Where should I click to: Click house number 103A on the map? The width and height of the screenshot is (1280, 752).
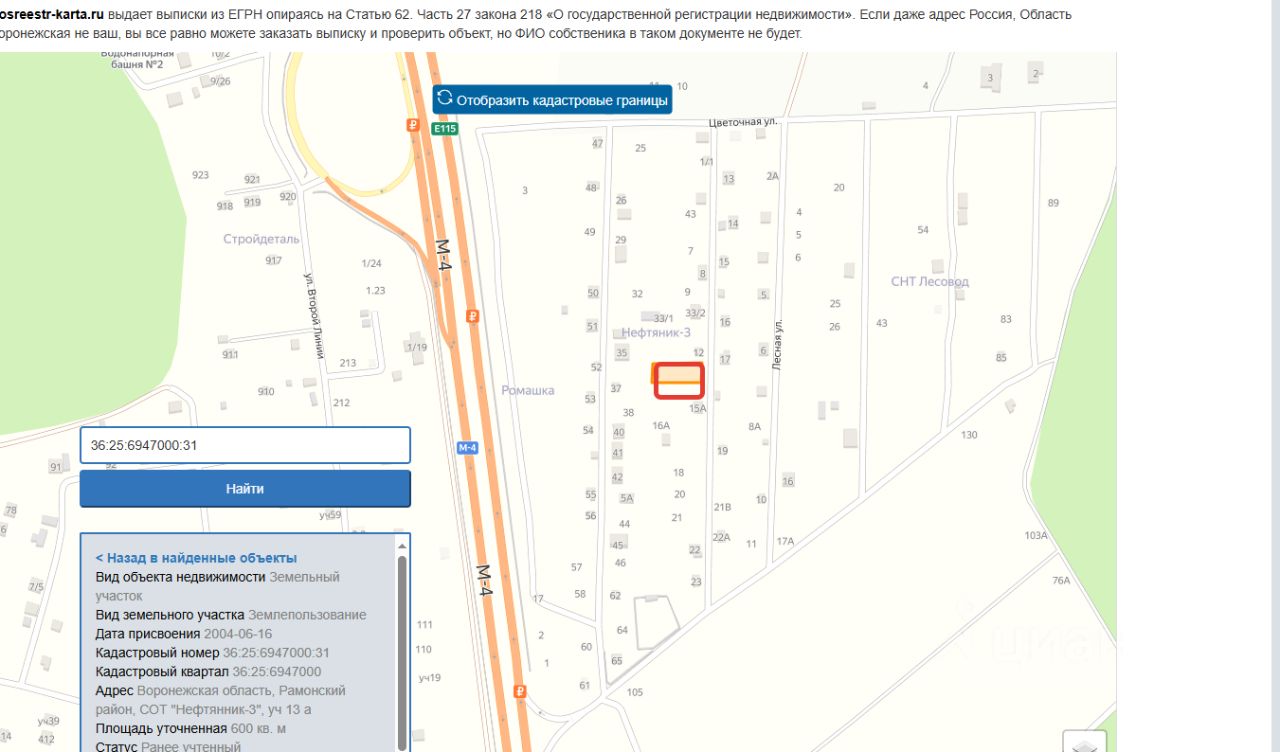tap(1036, 536)
